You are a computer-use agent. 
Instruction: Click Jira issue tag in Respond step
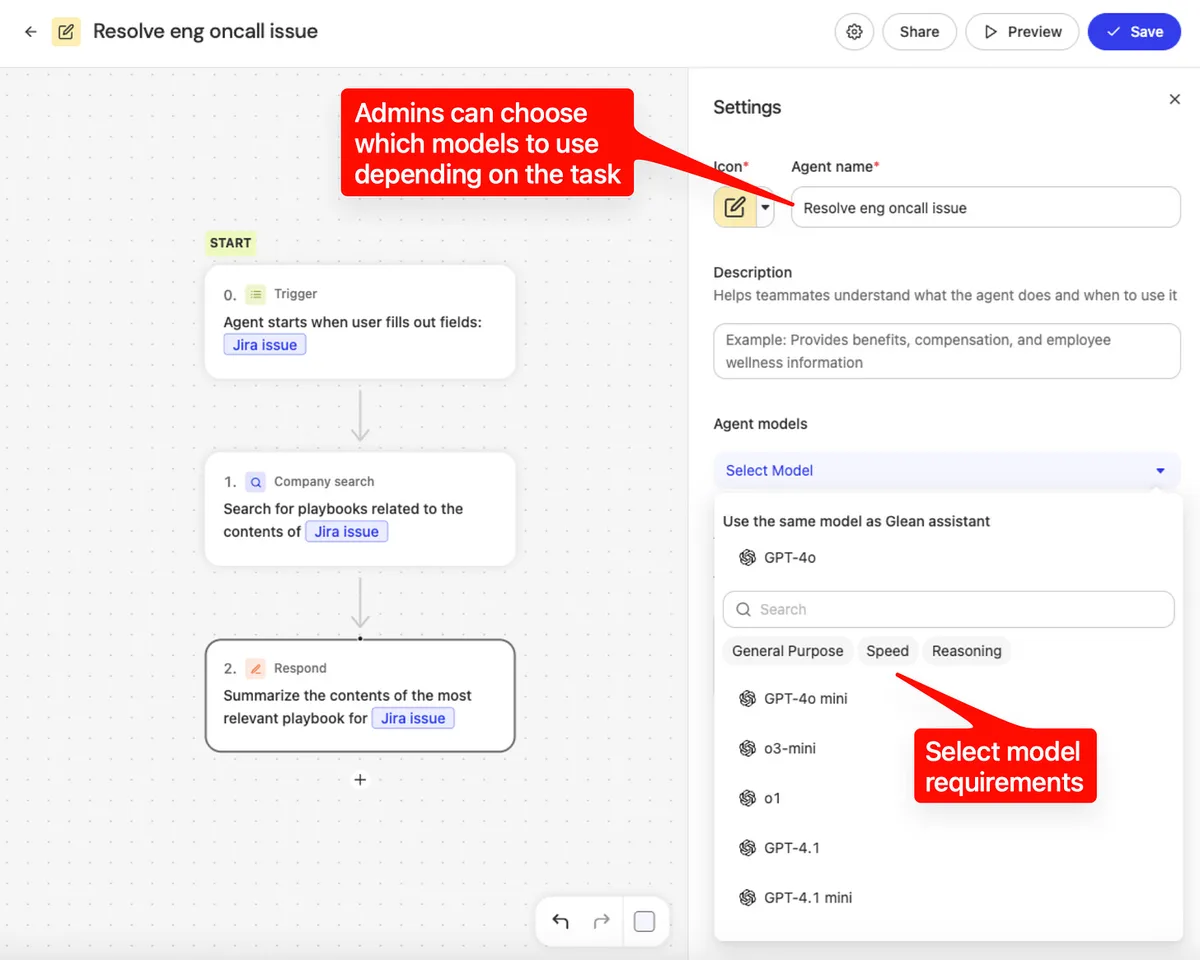413,719
